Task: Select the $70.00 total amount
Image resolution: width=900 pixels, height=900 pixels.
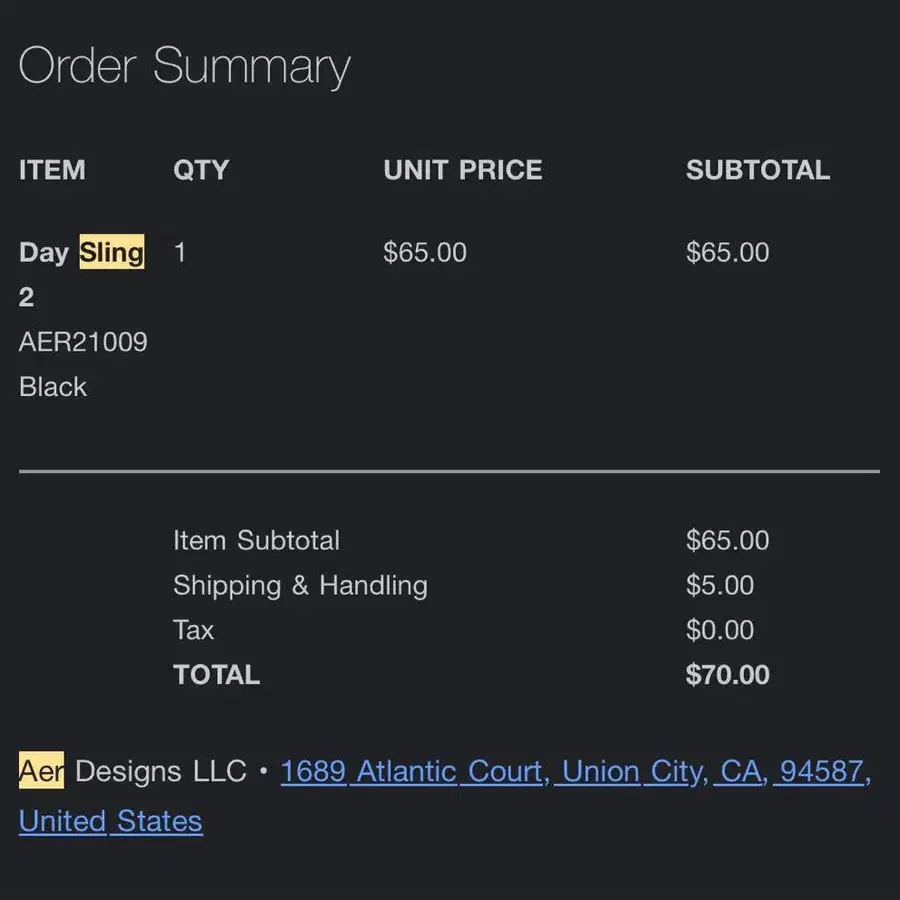Action: click(728, 675)
